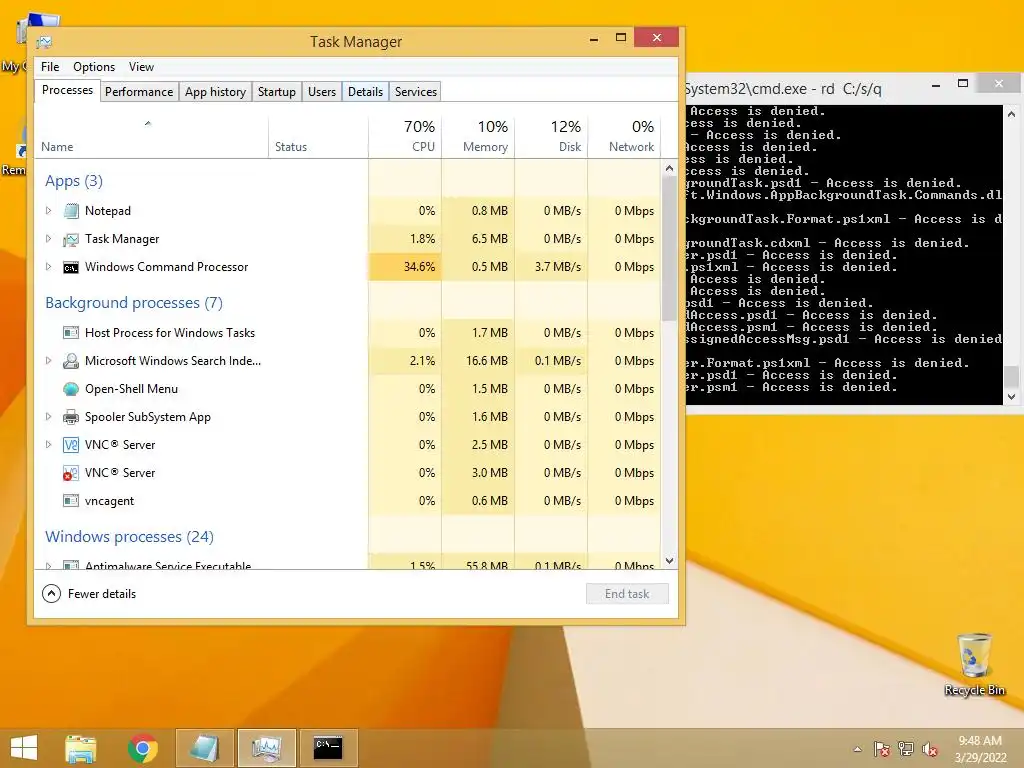
Task: Expand the Windows Command Processor row
Action: pos(48,267)
